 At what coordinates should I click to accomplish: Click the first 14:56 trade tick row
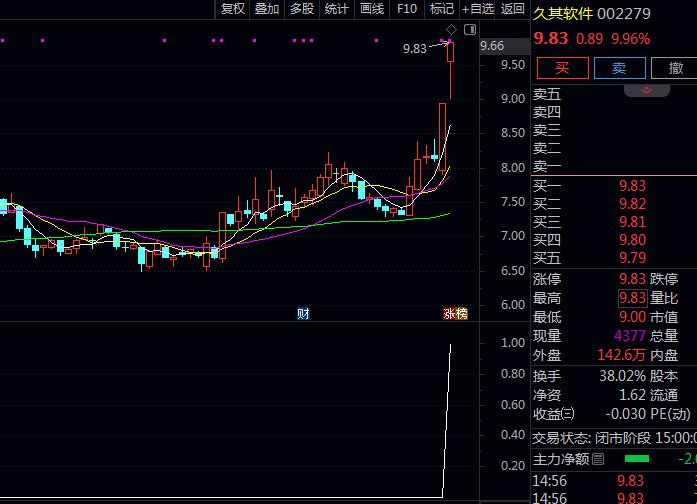point(614,481)
